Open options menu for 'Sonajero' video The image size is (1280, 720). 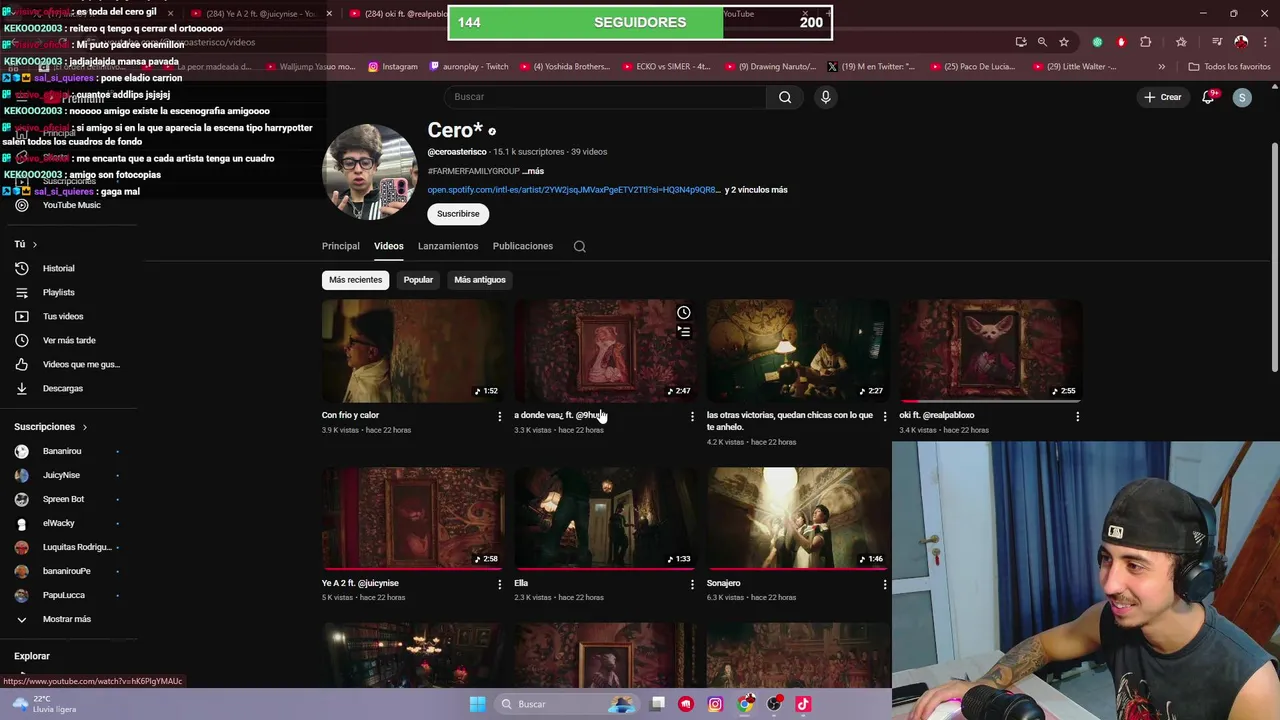(884, 584)
